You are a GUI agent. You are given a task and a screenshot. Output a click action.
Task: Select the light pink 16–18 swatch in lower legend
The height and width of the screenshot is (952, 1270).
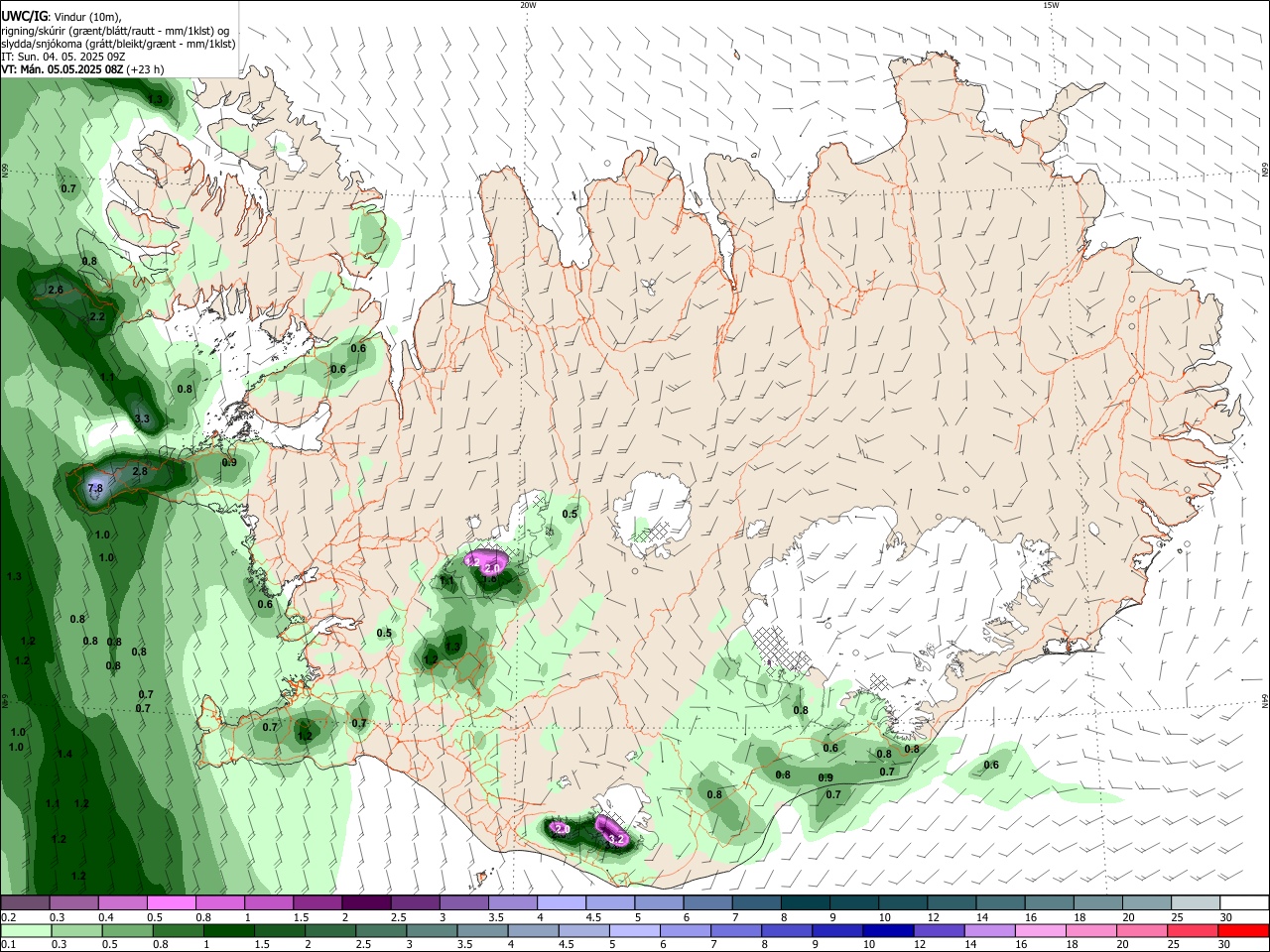tap(1041, 930)
